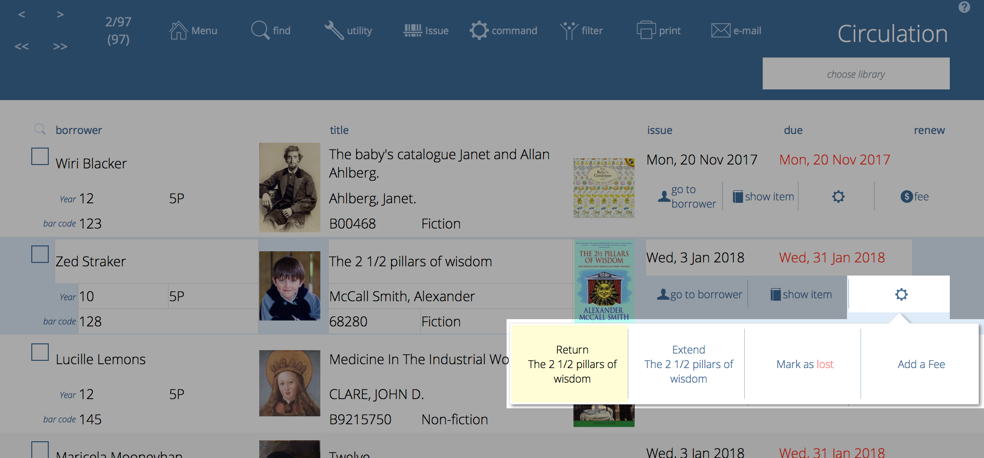Open the choose library dropdown
The height and width of the screenshot is (458, 984).
coord(855,74)
